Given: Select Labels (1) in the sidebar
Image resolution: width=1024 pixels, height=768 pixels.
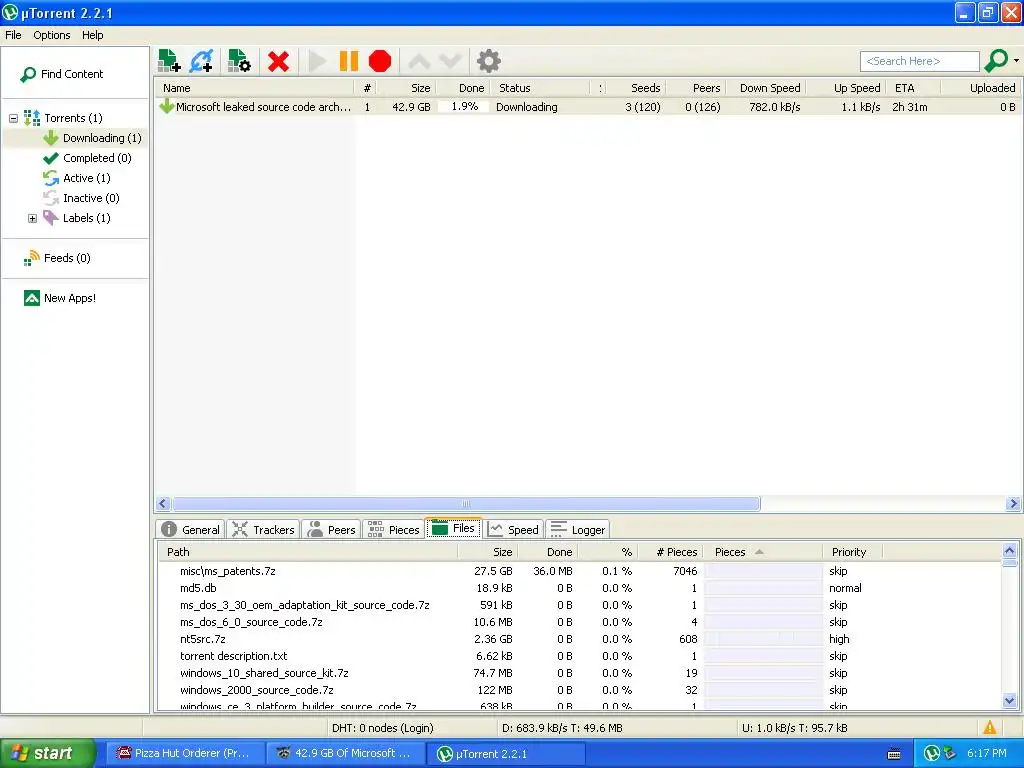Looking at the screenshot, I should (76, 218).
